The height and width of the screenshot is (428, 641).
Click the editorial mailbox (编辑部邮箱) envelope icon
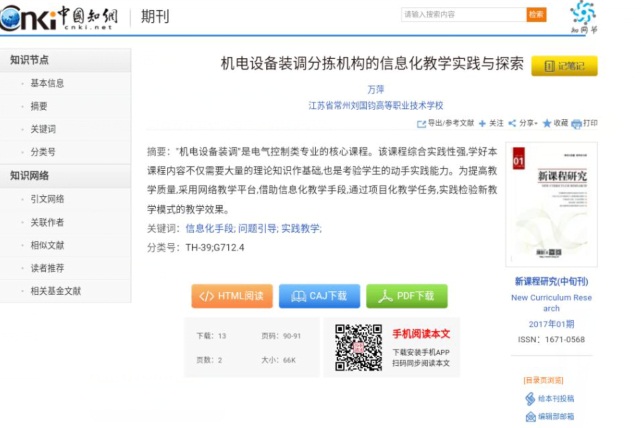click(x=530, y=416)
